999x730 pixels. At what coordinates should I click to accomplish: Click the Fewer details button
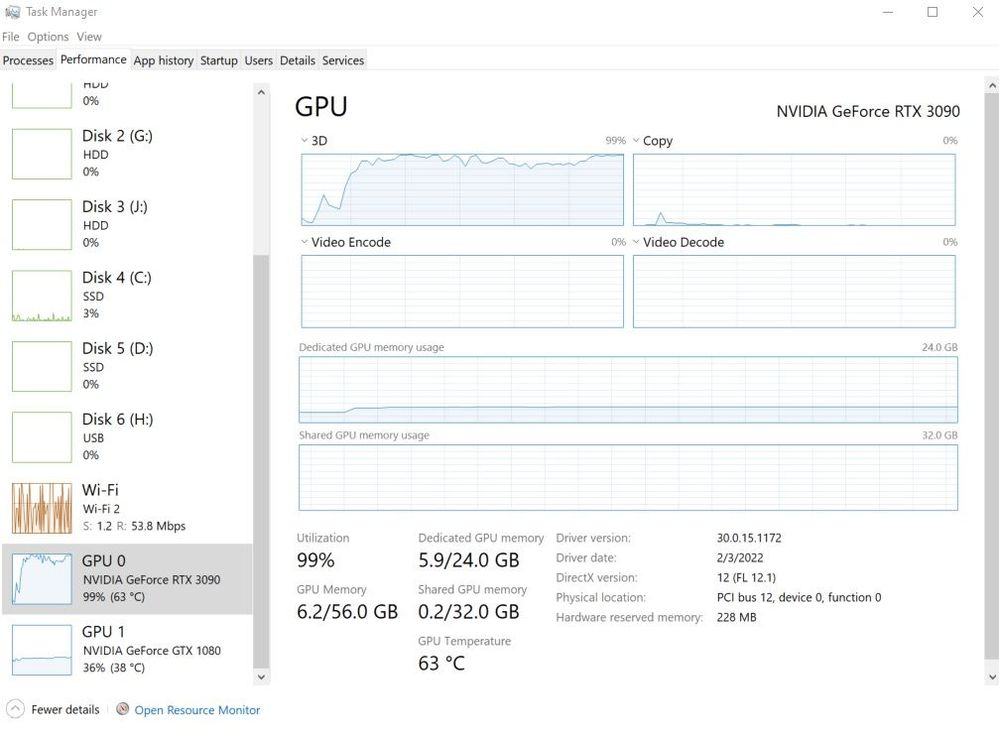pyautogui.click(x=65, y=709)
